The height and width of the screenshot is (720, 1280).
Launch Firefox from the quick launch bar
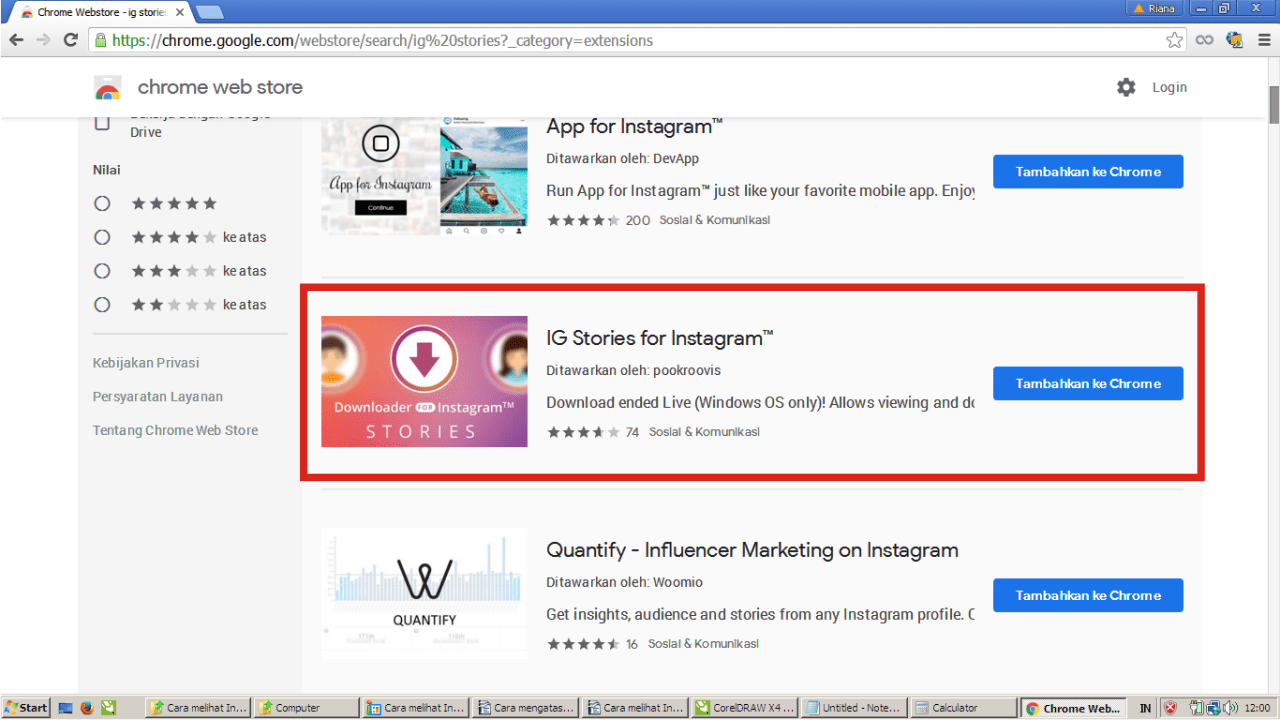pyautogui.click(x=87, y=708)
